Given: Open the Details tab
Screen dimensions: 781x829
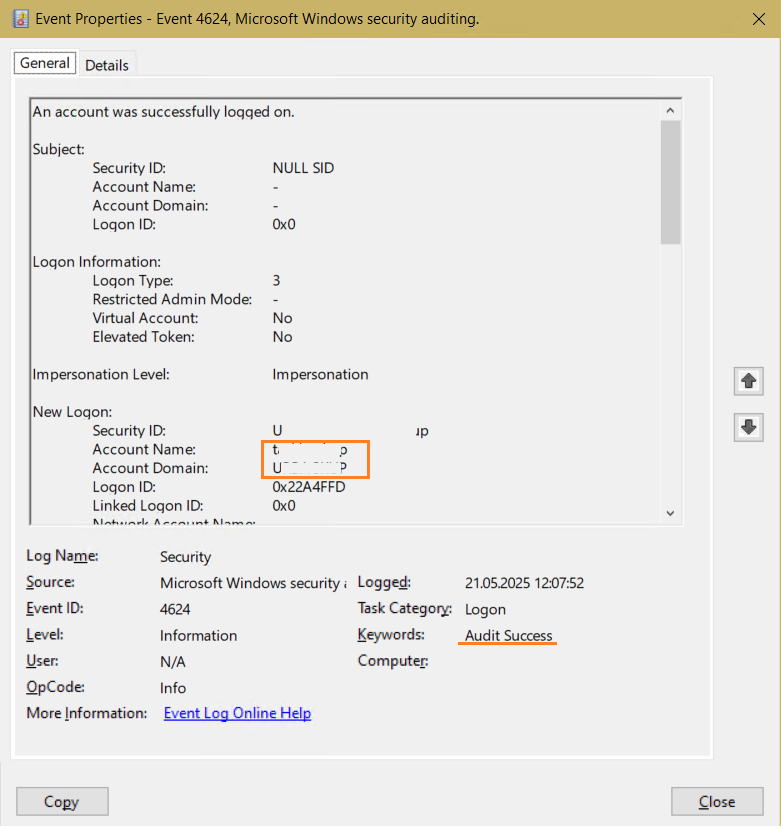Looking at the screenshot, I should [107, 65].
